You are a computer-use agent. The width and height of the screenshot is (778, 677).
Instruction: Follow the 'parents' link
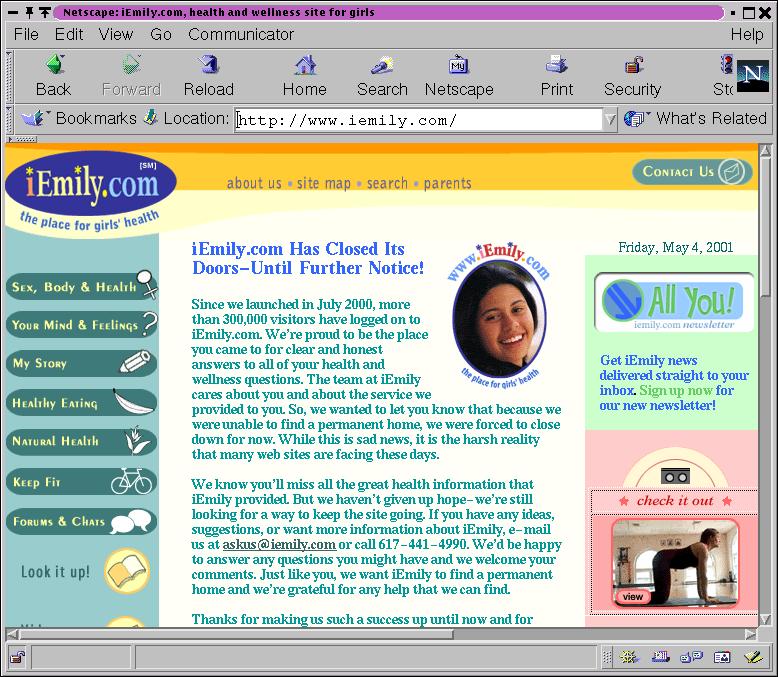447,183
